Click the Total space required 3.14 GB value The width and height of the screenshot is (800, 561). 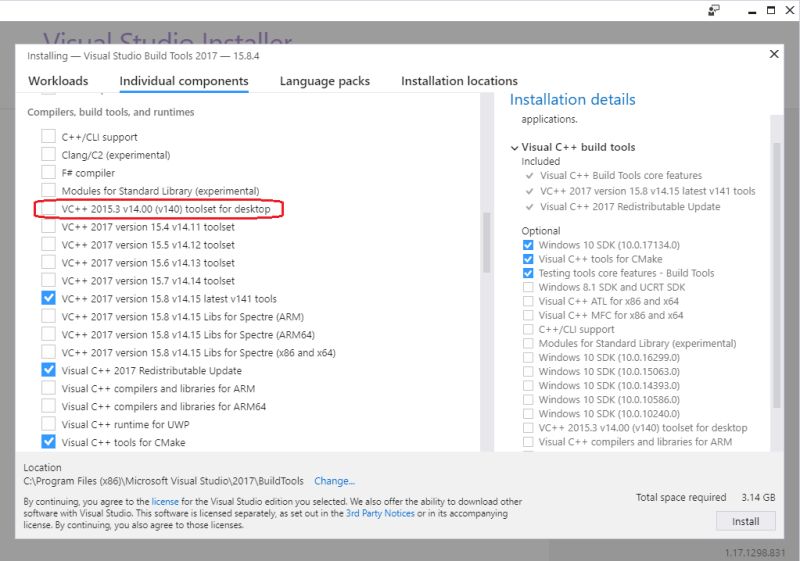pos(758,497)
